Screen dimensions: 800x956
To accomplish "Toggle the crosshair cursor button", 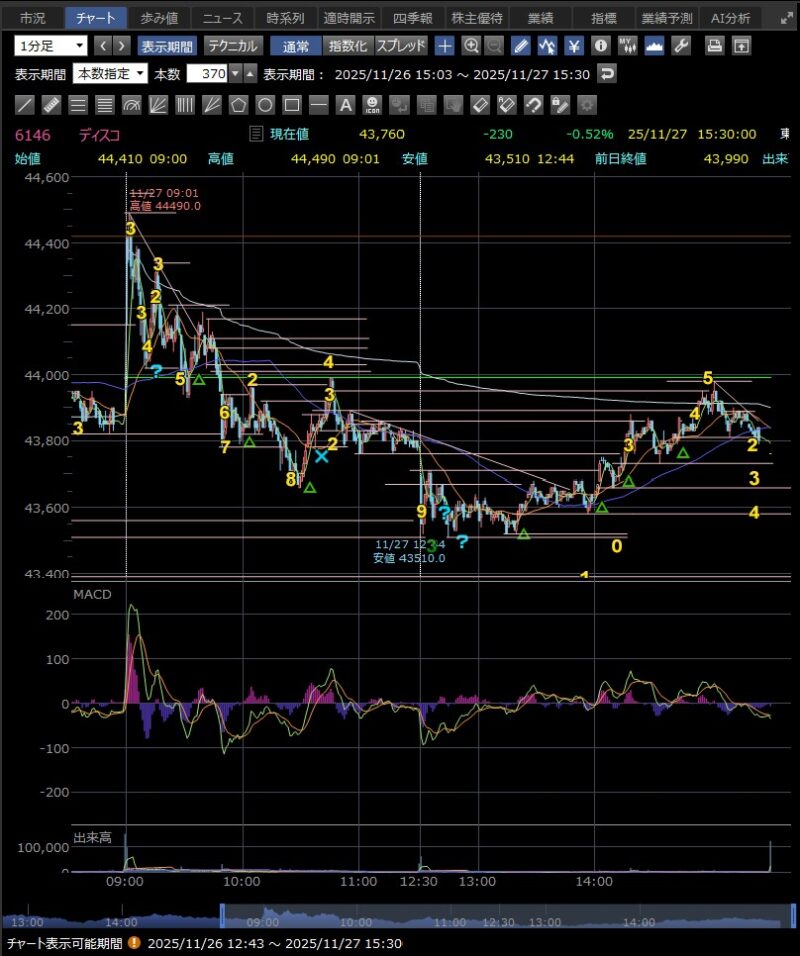I will 445,46.
